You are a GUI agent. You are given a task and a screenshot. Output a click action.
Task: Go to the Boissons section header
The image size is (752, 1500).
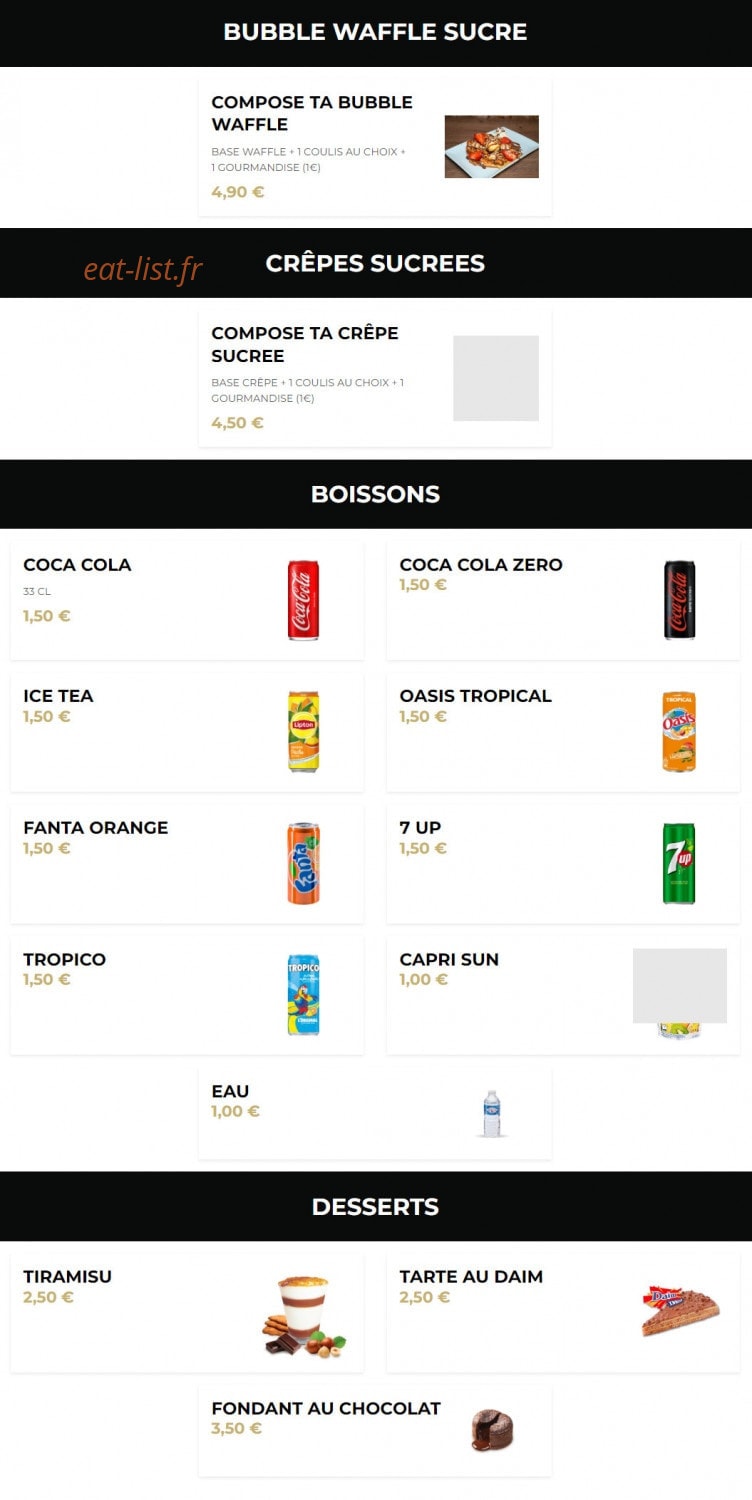tap(375, 494)
